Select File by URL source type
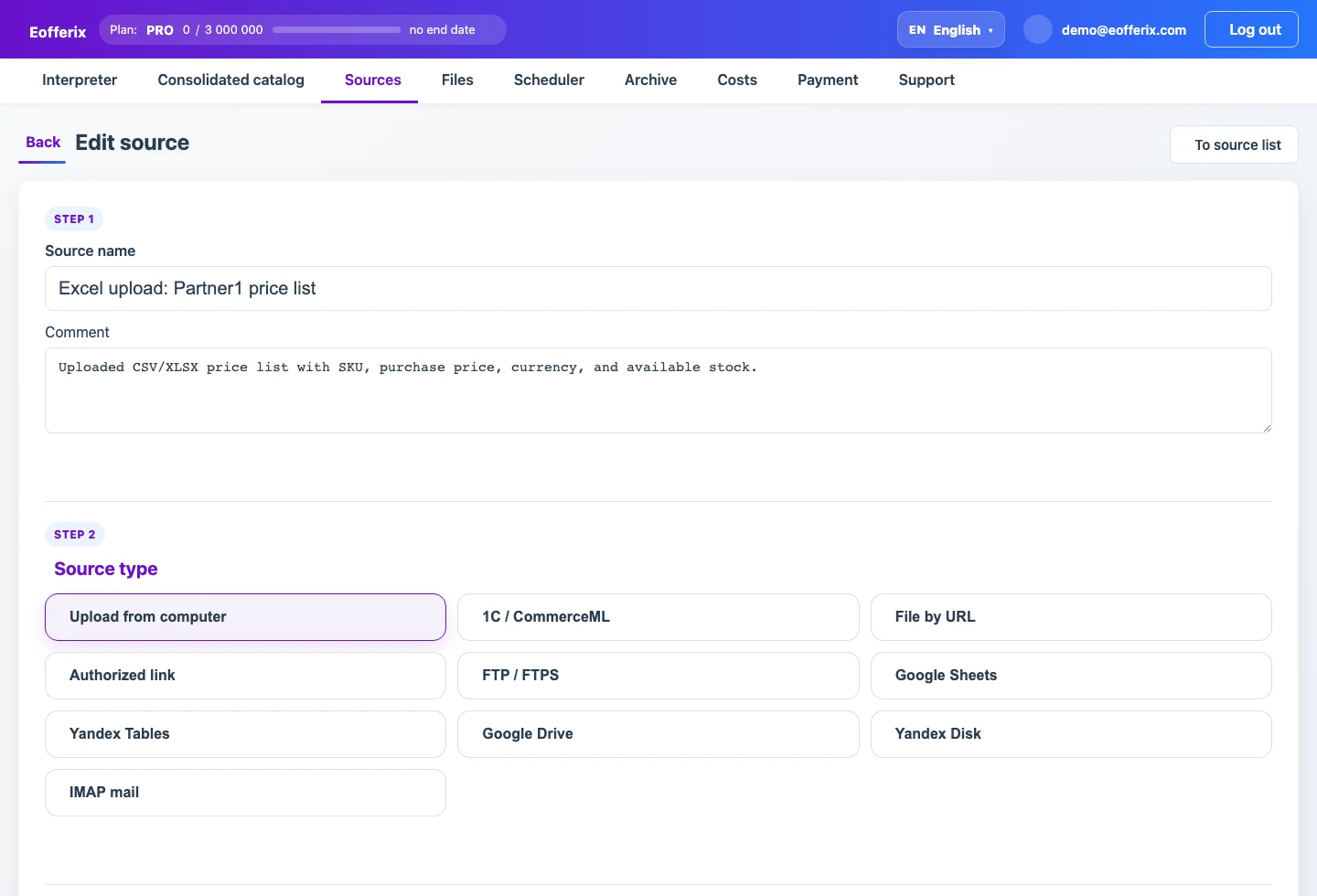Screen dimensions: 1317x896 coord(1071,617)
